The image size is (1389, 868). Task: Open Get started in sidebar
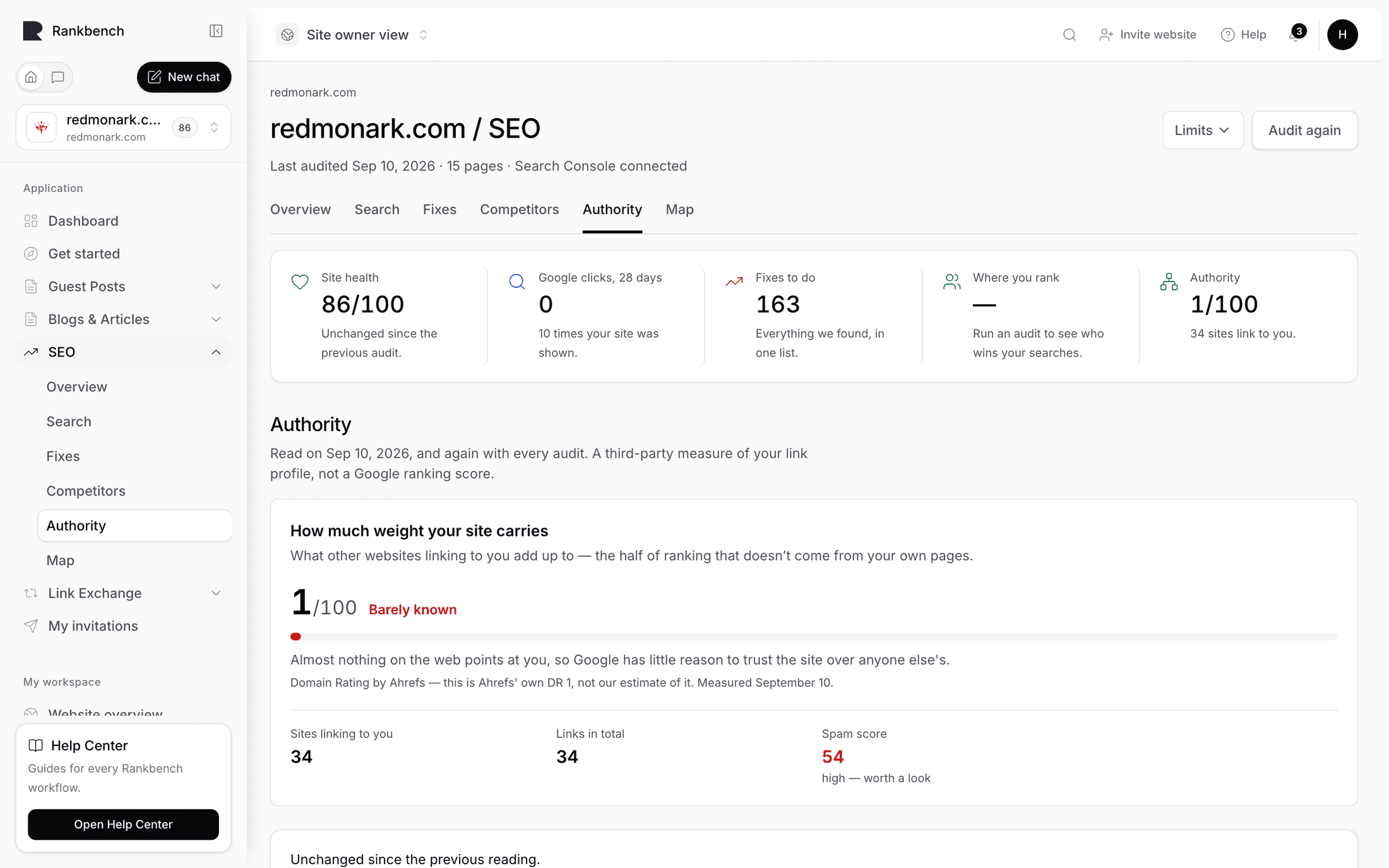pyautogui.click(x=123, y=254)
